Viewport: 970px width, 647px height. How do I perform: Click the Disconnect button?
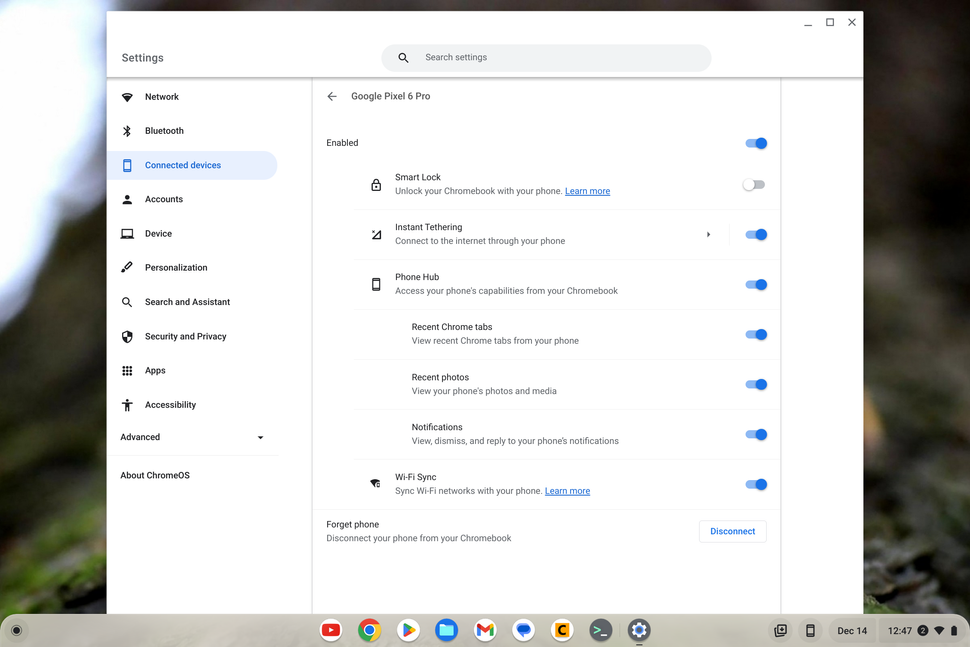732,531
